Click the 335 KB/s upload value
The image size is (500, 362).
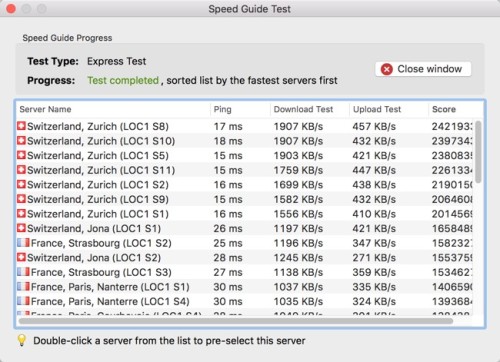coord(374,287)
